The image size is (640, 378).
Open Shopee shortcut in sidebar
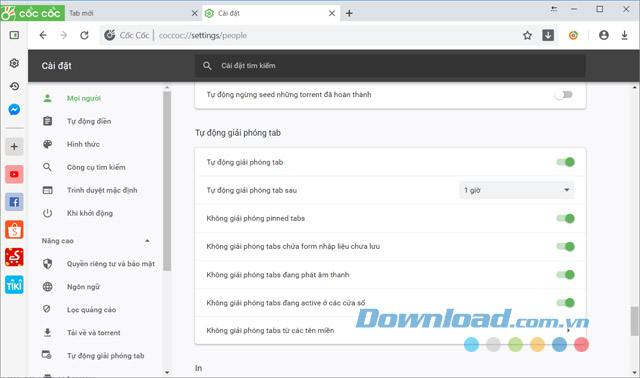(14, 230)
